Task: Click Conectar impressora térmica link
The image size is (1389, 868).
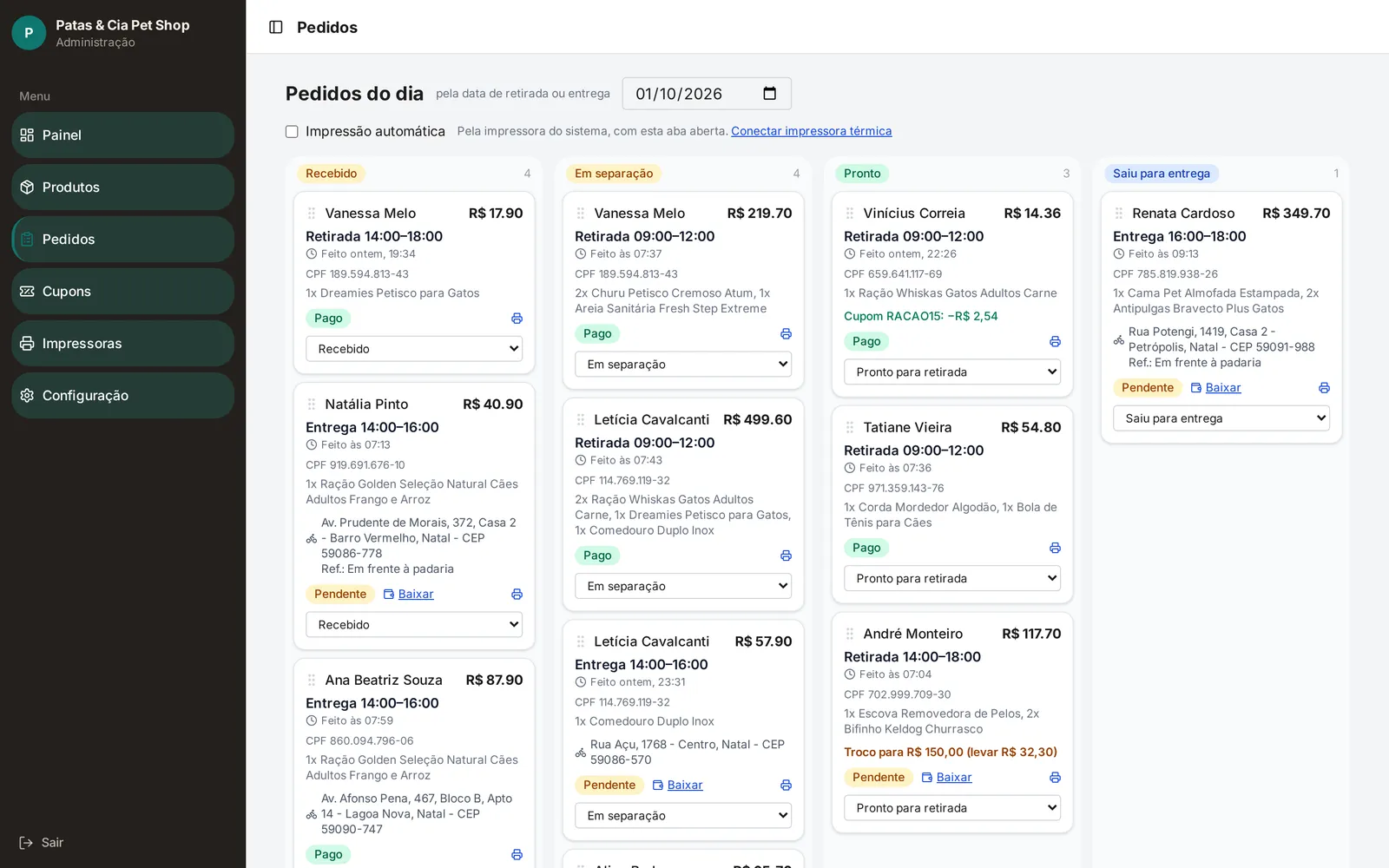Action: (811, 131)
